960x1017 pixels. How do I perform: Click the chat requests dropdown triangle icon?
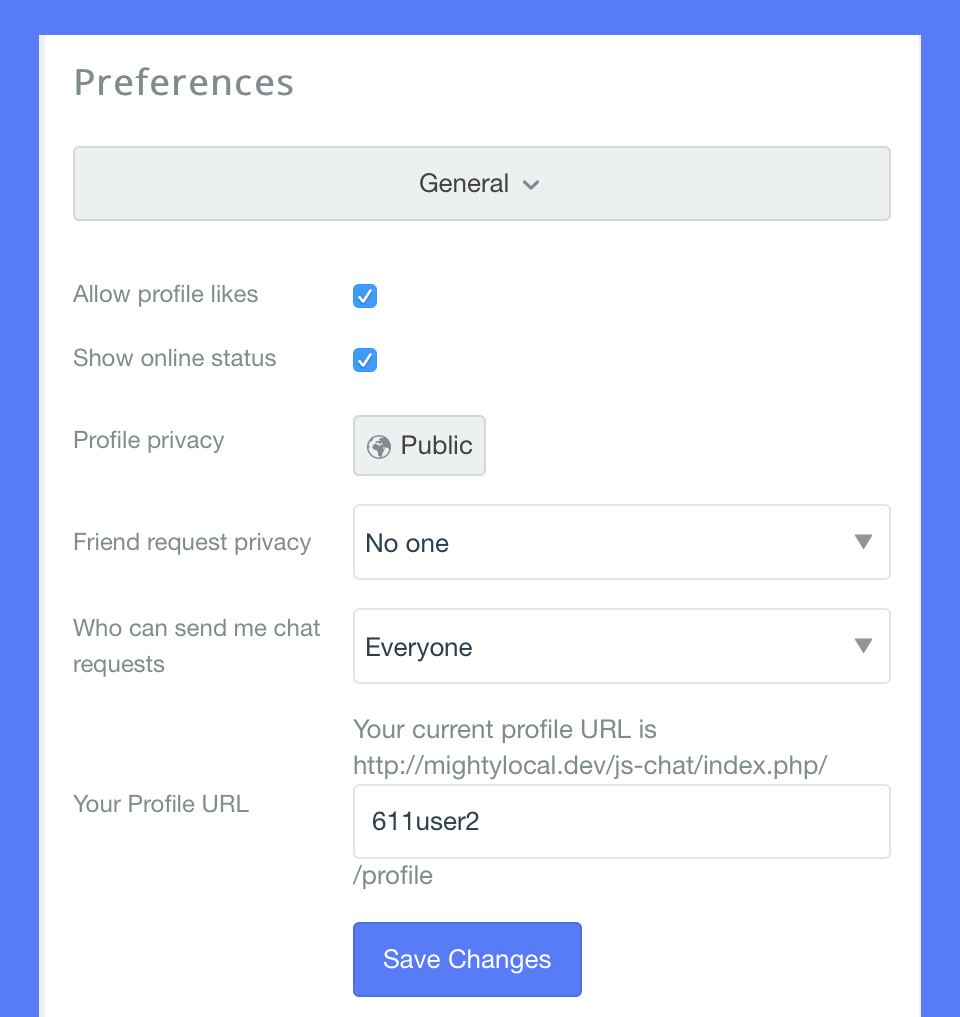point(864,646)
